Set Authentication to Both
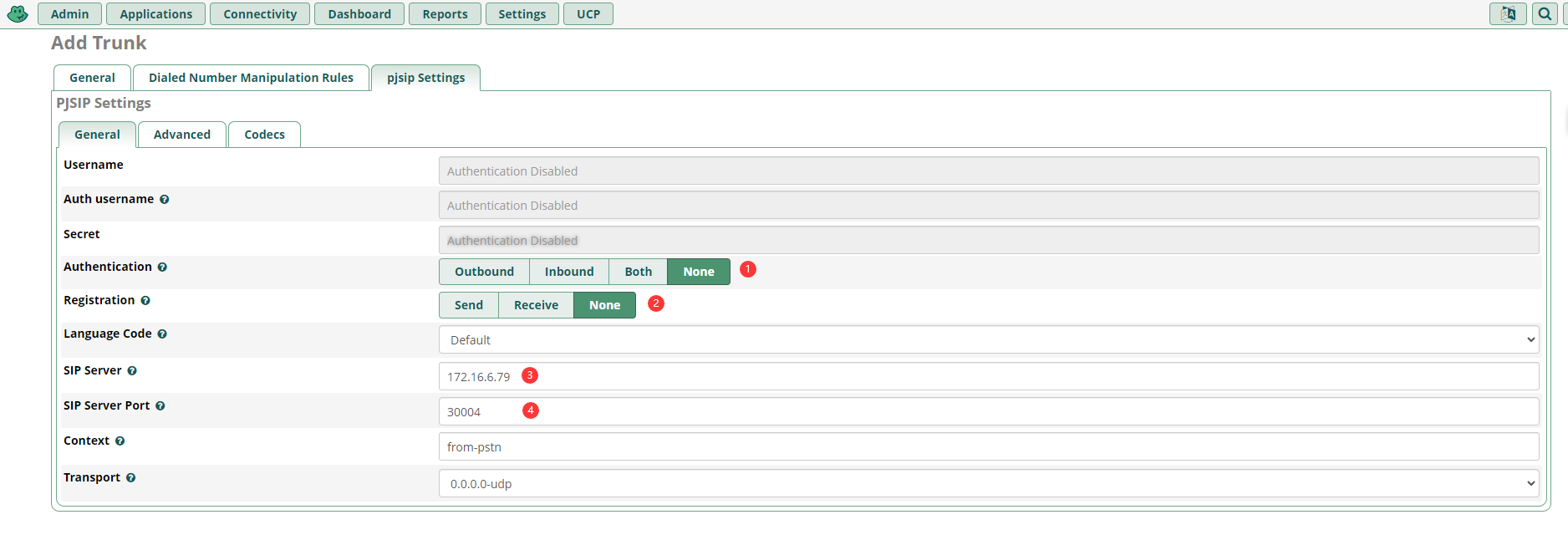 tap(639, 272)
